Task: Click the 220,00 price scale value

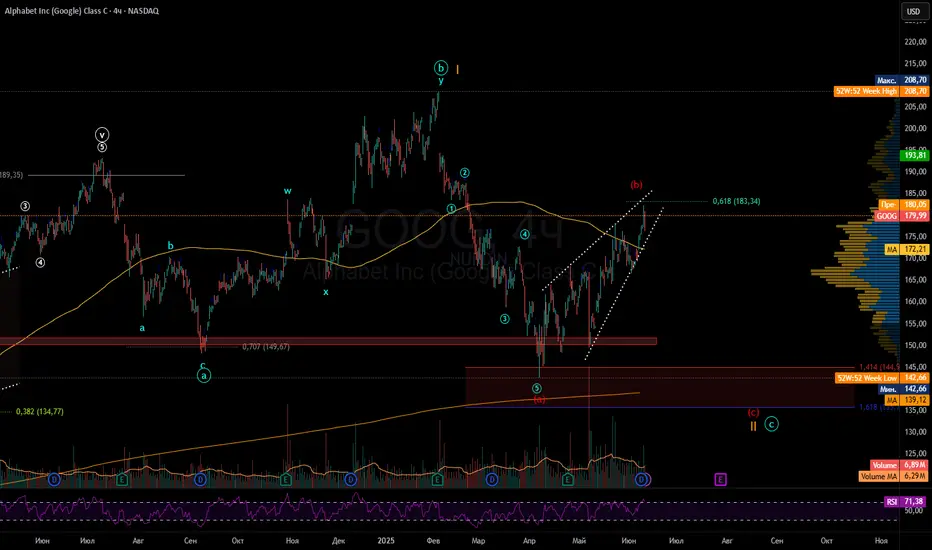Action: 915,42
